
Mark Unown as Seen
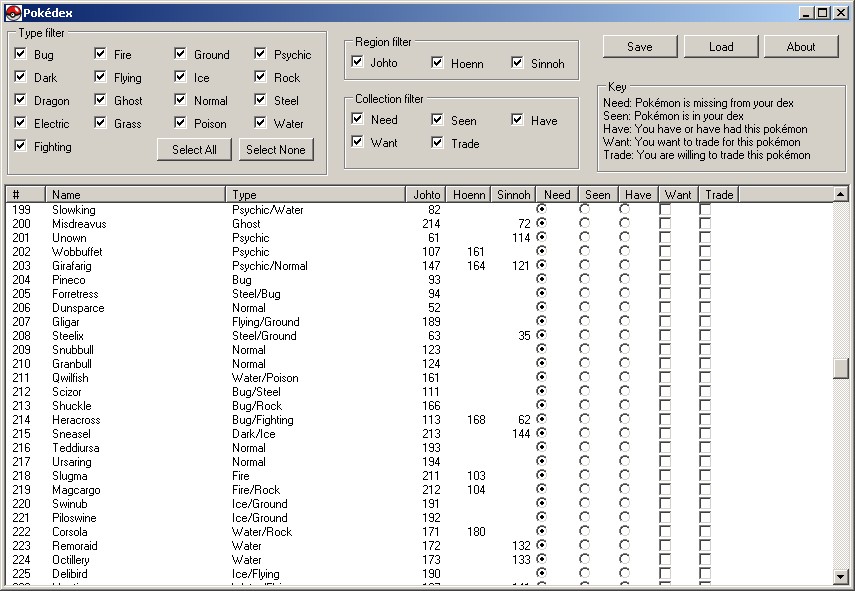(584, 237)
